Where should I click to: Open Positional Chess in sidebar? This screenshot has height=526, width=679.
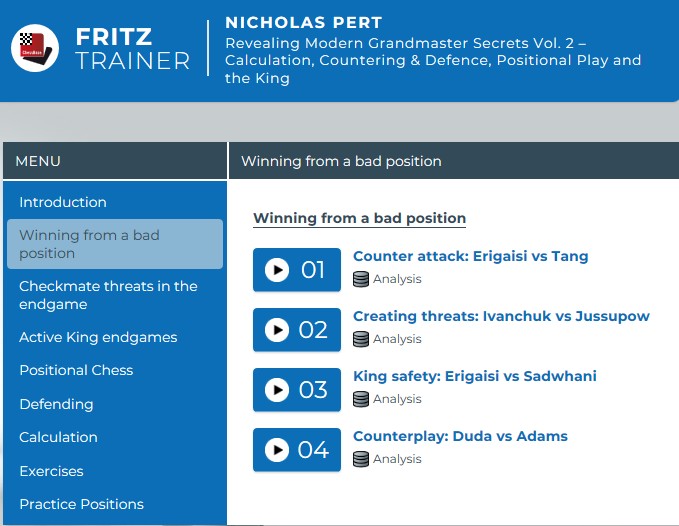tap(76, 370)
